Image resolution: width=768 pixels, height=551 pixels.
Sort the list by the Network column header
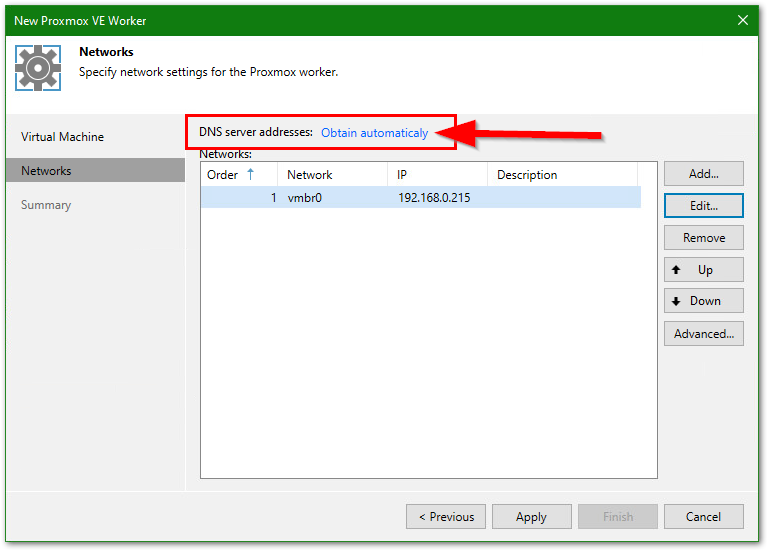[x=310, y=175]
